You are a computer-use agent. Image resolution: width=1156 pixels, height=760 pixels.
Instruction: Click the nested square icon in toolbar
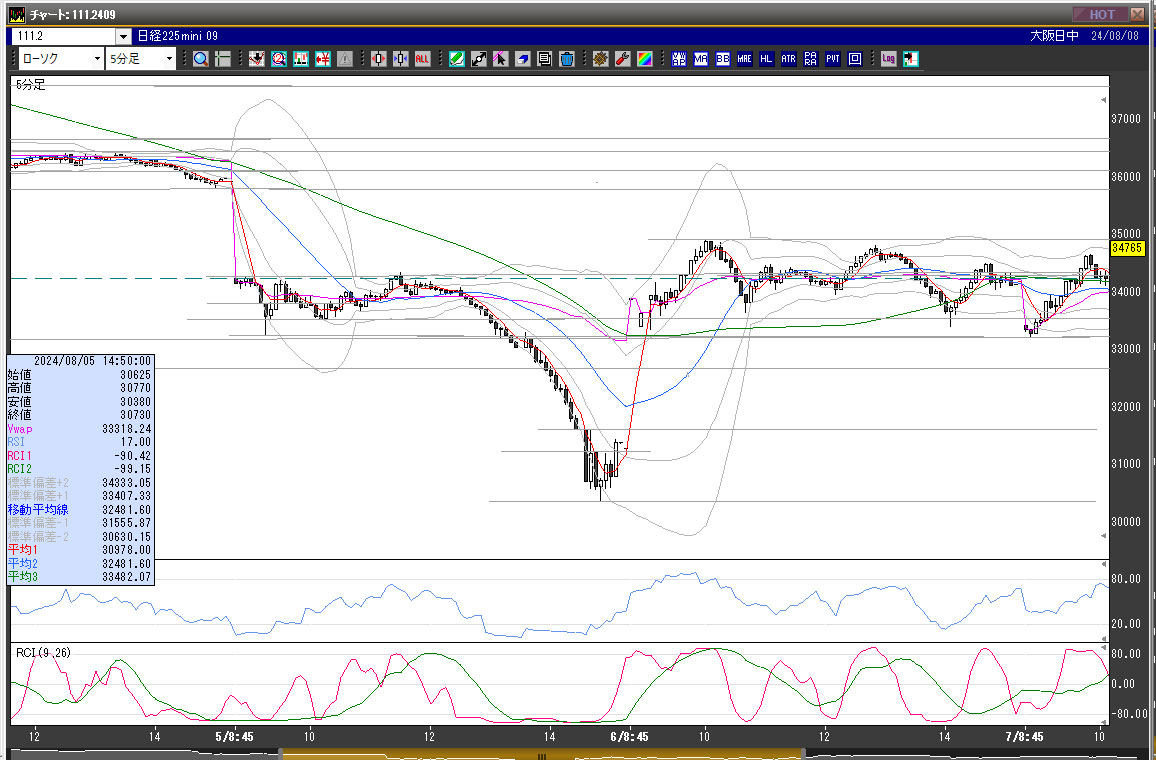tap(855, 59)
